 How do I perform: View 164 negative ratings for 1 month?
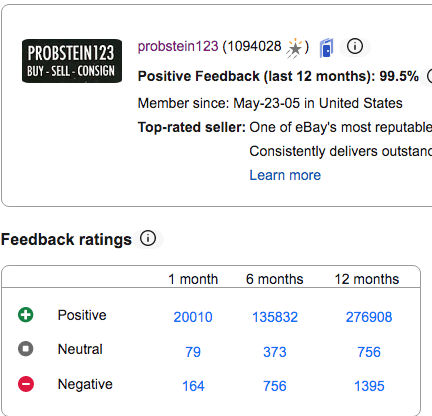[193, 386]
